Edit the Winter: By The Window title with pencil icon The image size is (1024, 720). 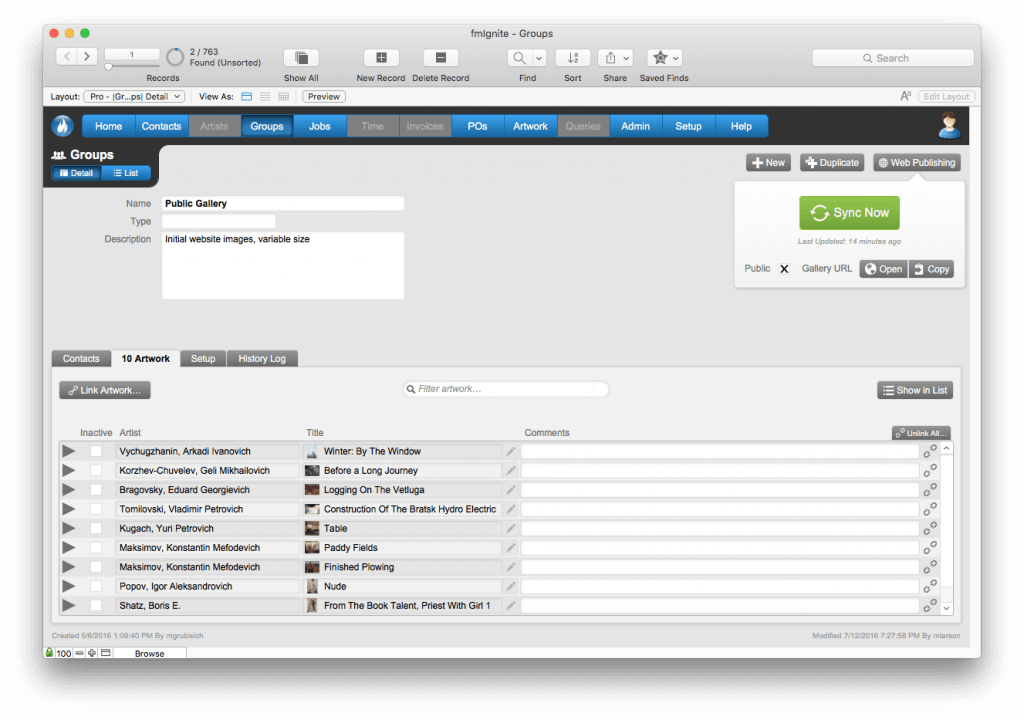[511, 450]
